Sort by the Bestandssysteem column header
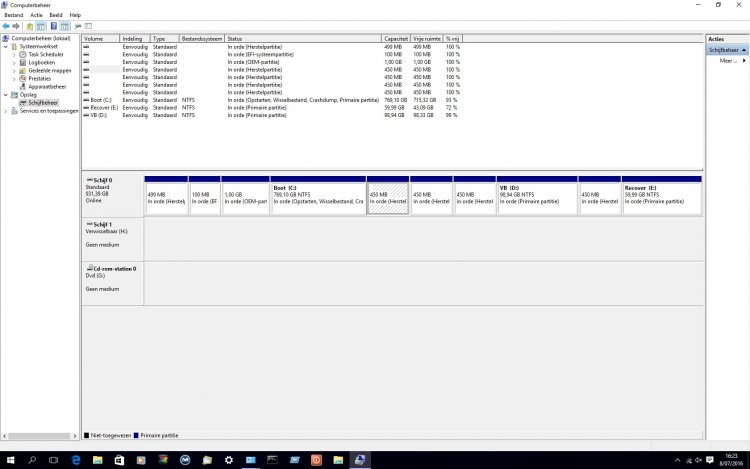The image size is (750, 469). coord(202,39)
